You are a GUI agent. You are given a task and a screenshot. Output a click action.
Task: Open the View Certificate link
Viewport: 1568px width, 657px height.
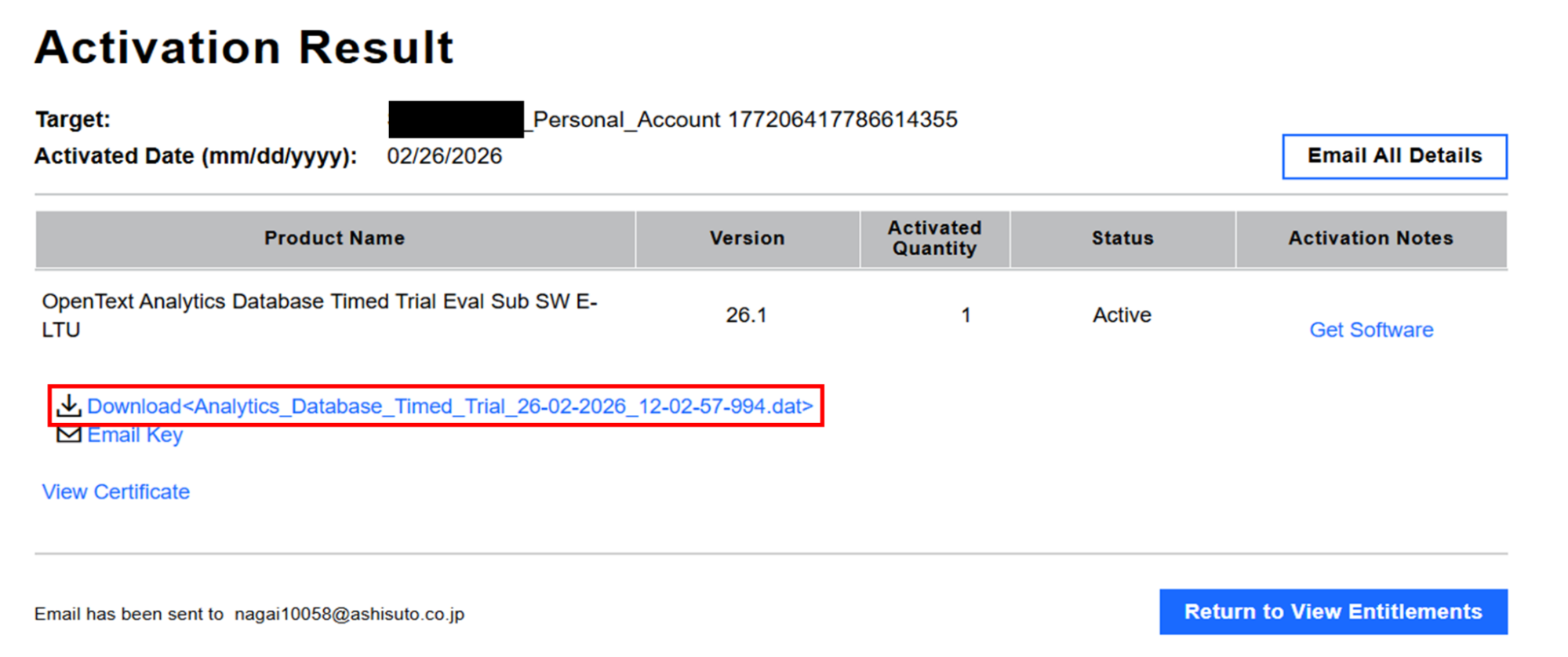pos(116,492)
